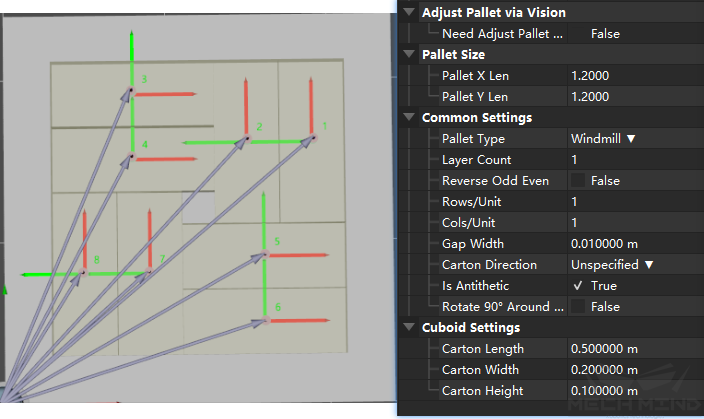
Task: Collapse the Pallet Size section
Action: [409, 54]
